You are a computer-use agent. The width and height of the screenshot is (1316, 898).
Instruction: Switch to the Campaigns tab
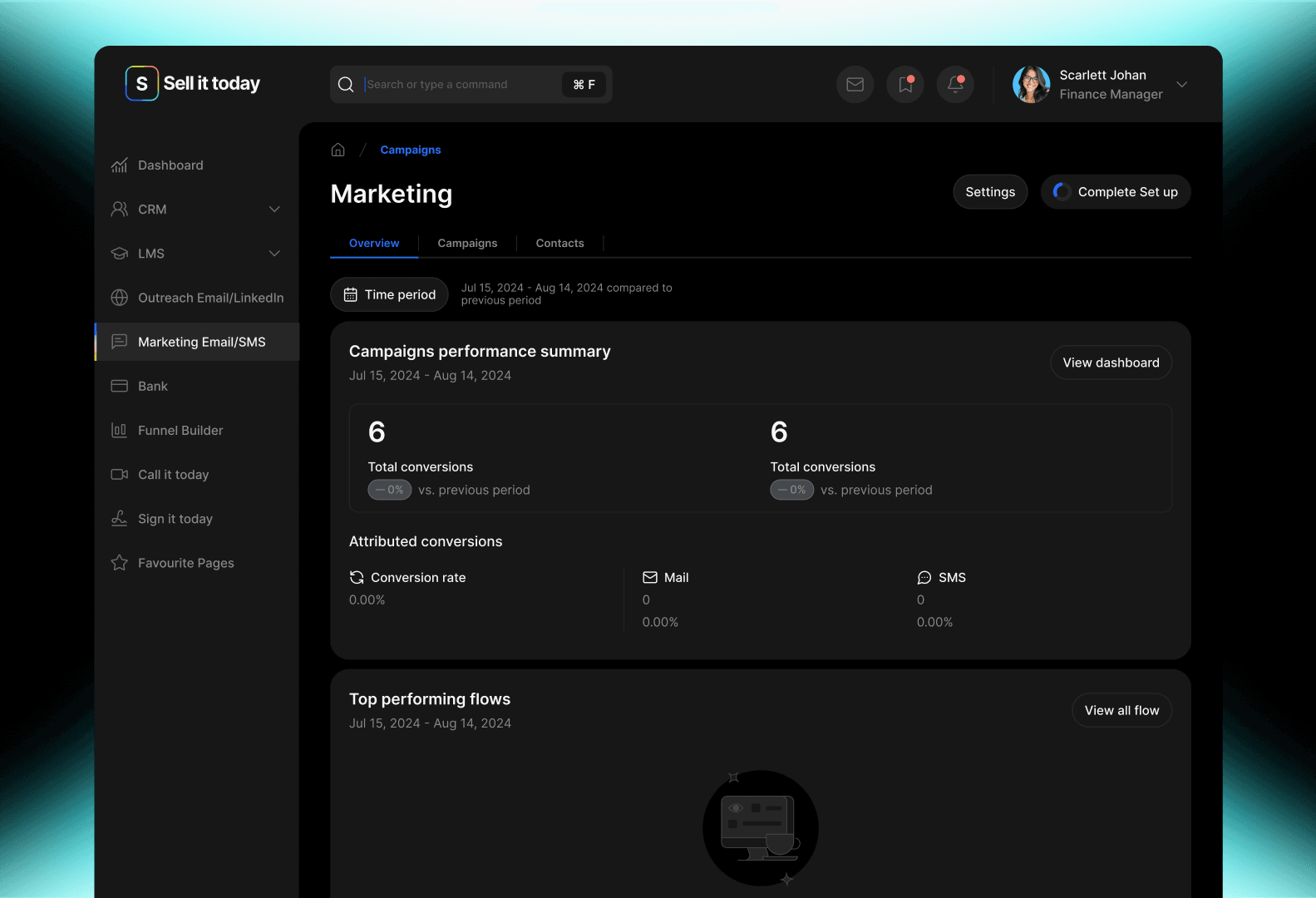click(467, 243)
